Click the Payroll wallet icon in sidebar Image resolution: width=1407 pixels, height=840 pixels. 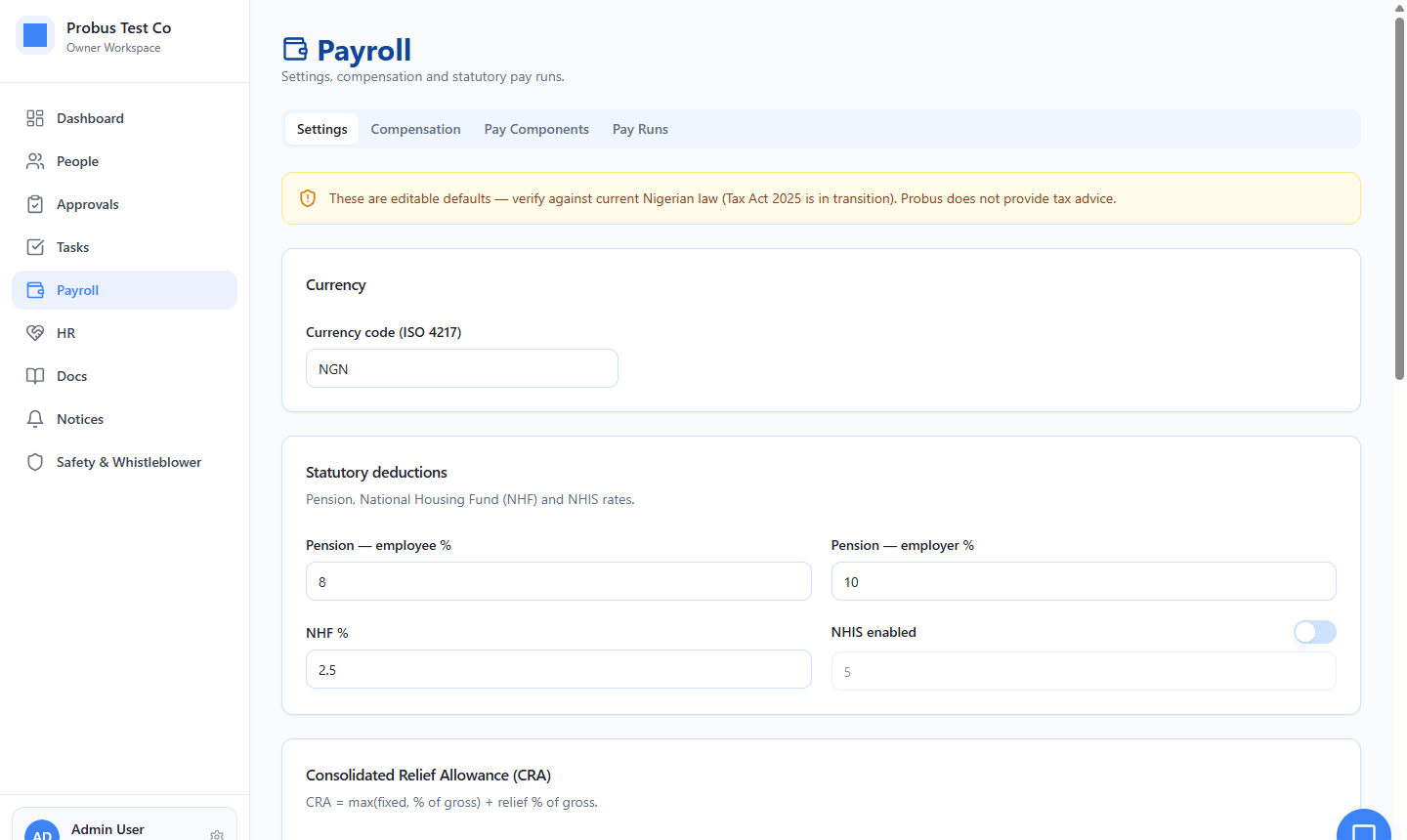click(x=35, y=290)
